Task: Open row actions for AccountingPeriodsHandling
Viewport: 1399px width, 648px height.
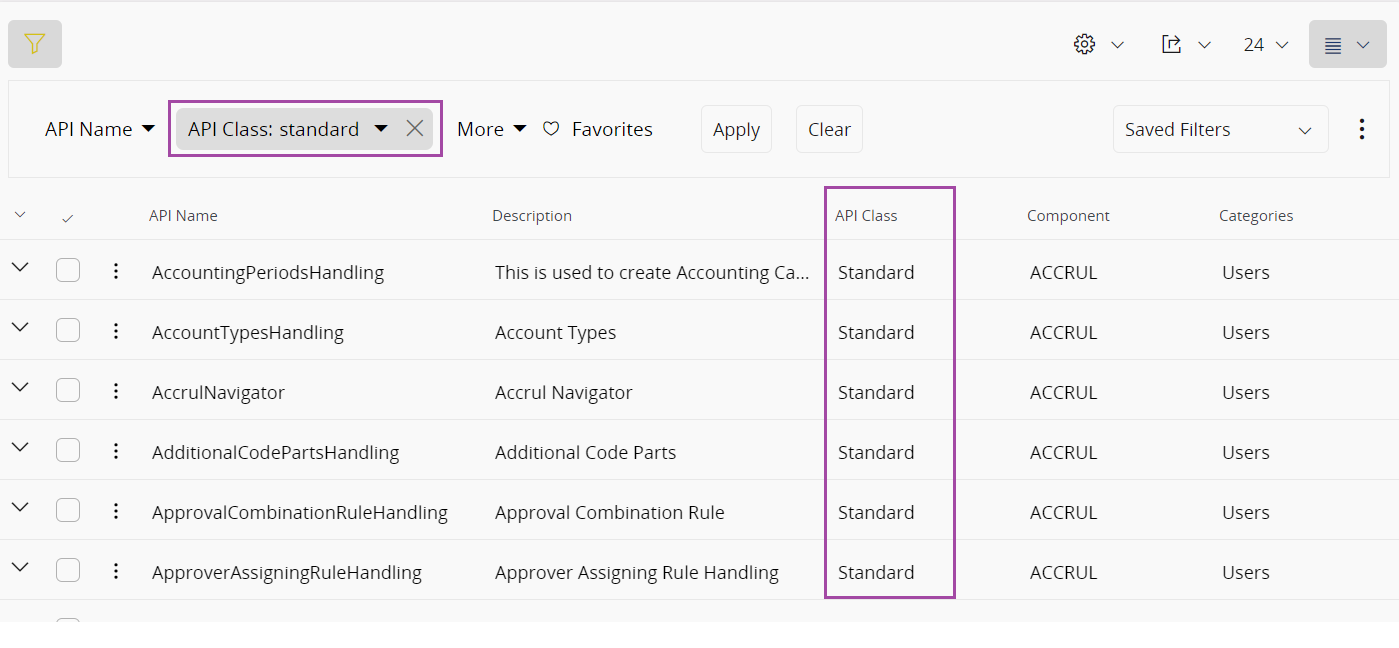Action: (116, 271)
